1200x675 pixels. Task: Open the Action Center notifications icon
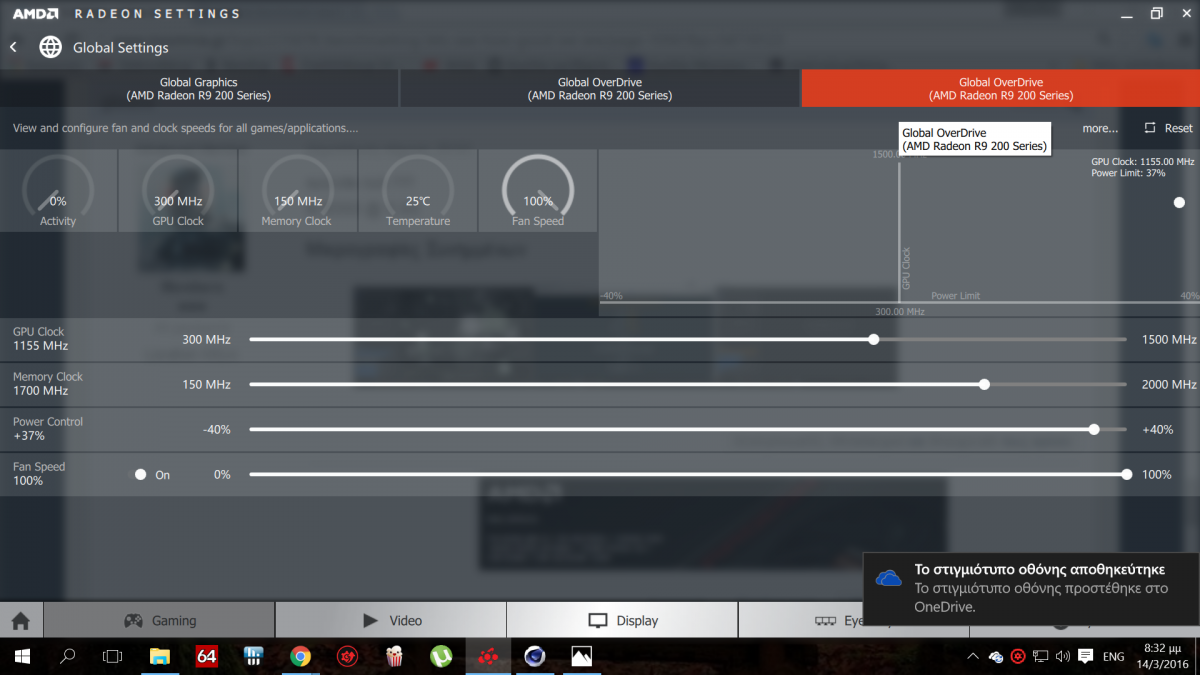(x=1086, y=657)
